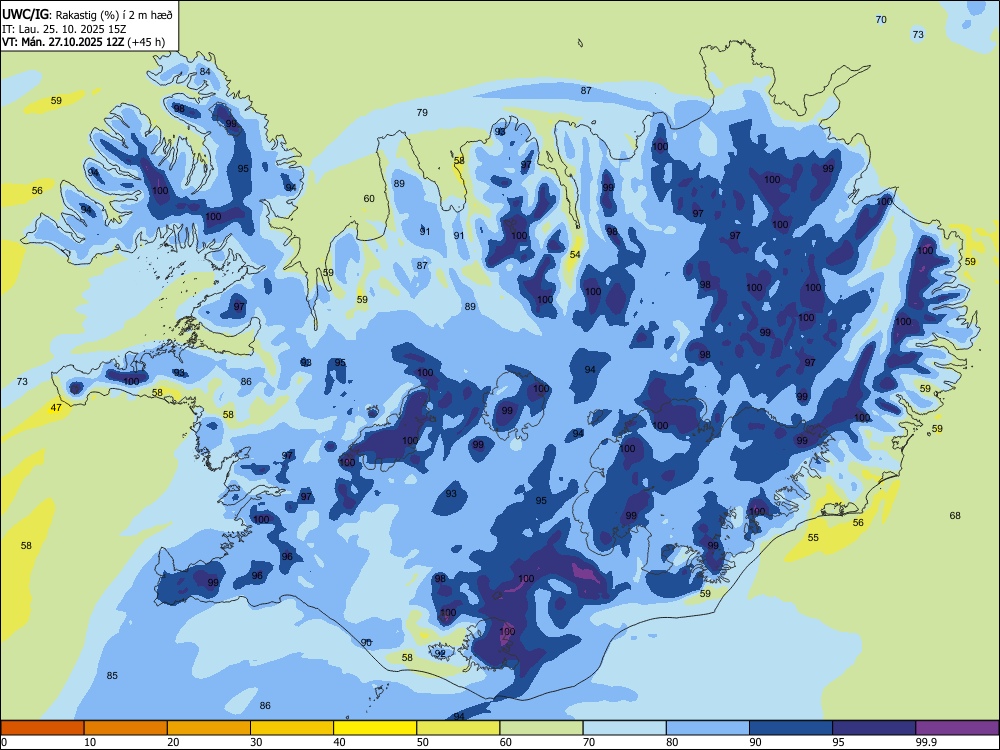Click the map value 47 near Snæfellsnes
The image size is (1000, 750).
tap(56, 408)
